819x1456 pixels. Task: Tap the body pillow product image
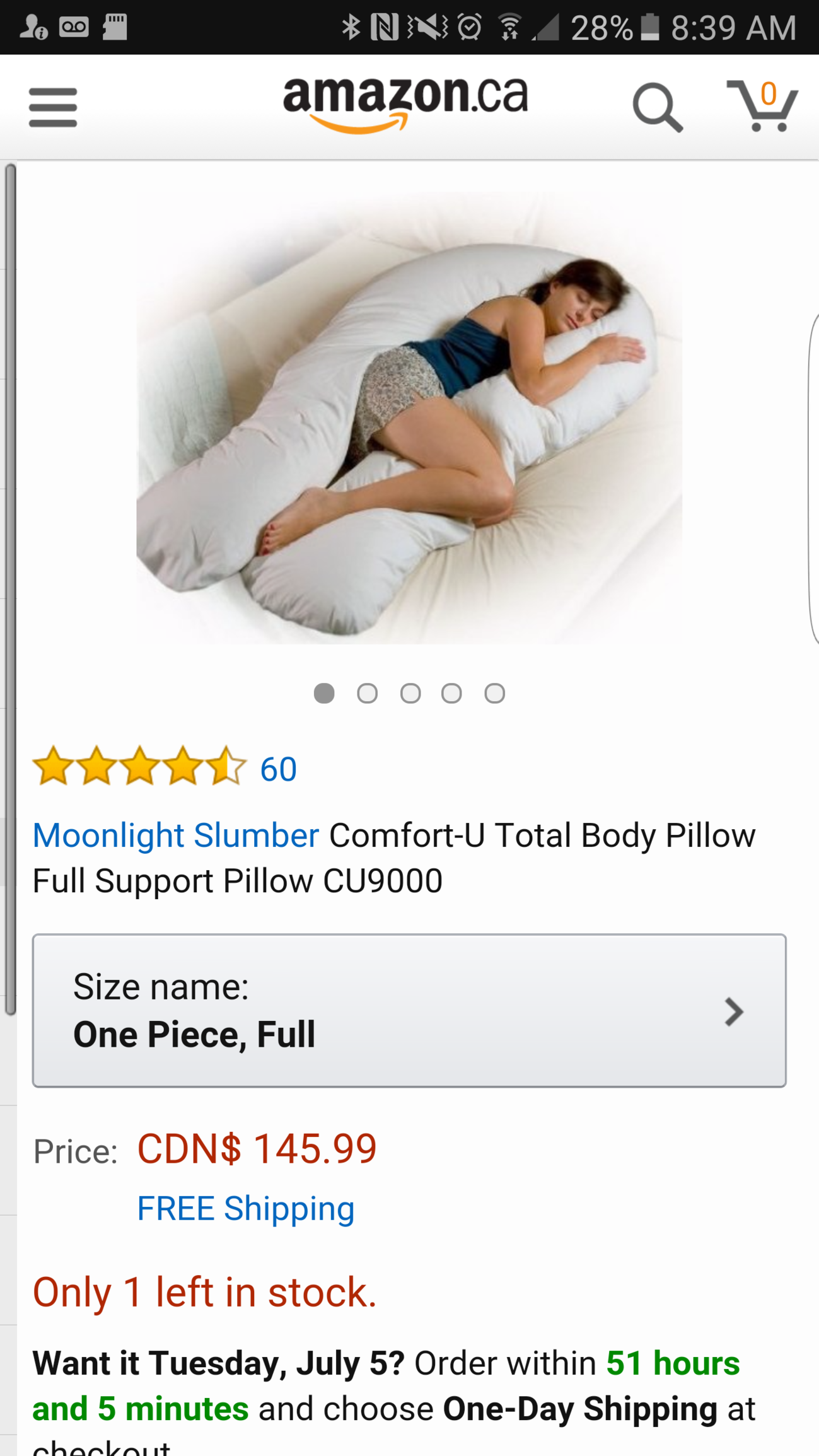pos(409,418)
